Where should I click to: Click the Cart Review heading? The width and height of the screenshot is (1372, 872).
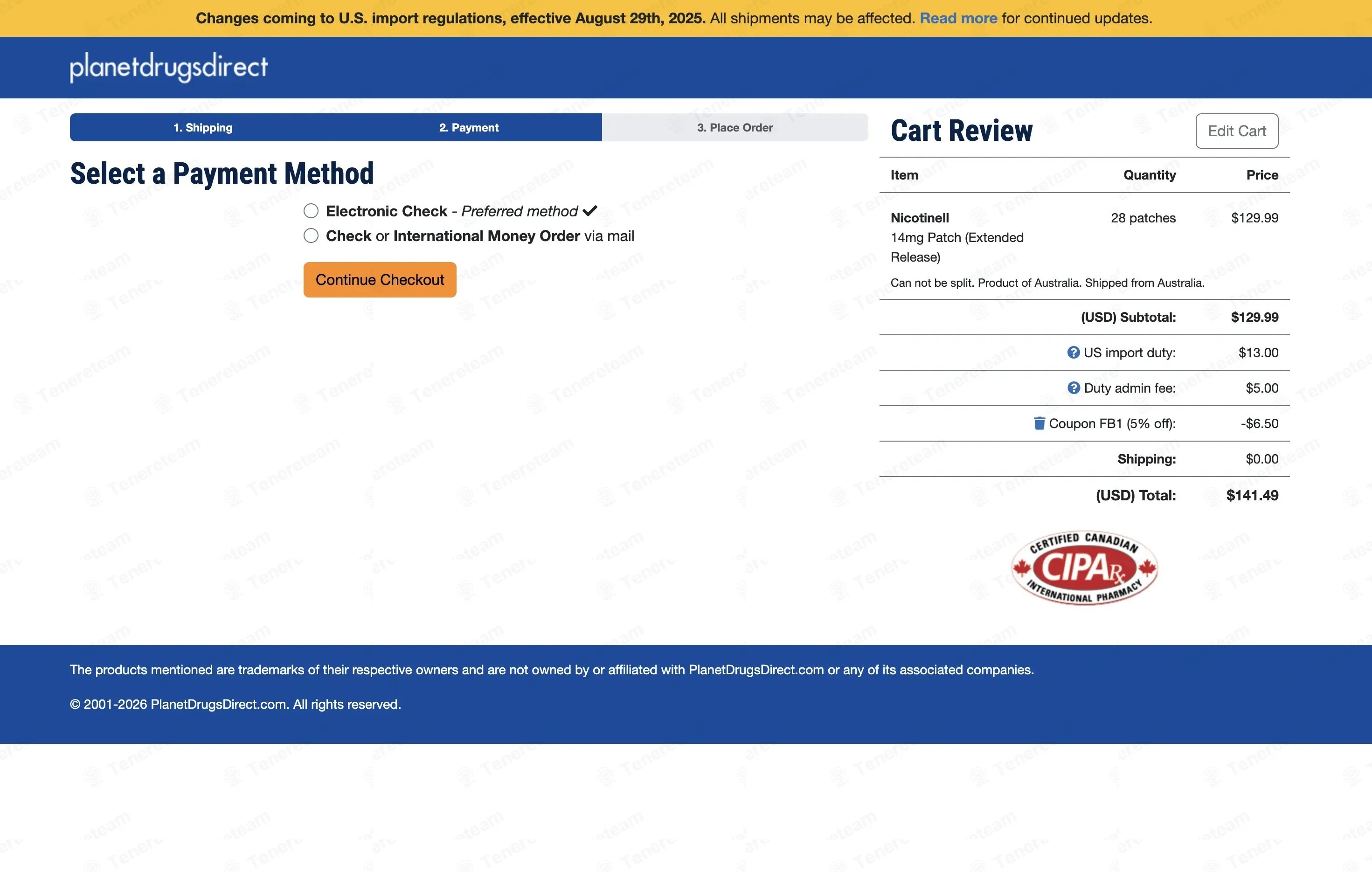[x=962, y=131]
